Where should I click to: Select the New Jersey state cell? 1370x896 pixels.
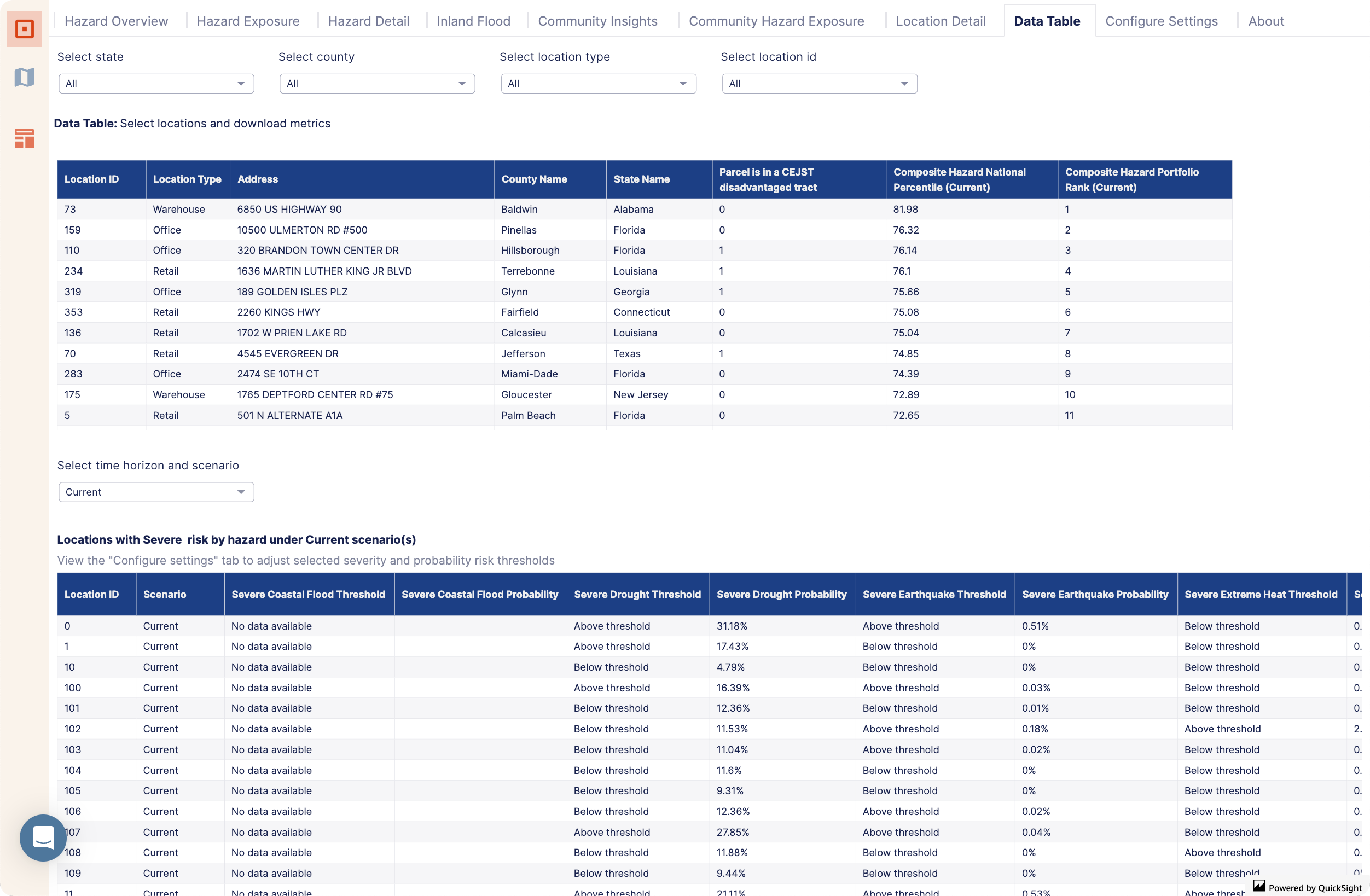(659, 395)
